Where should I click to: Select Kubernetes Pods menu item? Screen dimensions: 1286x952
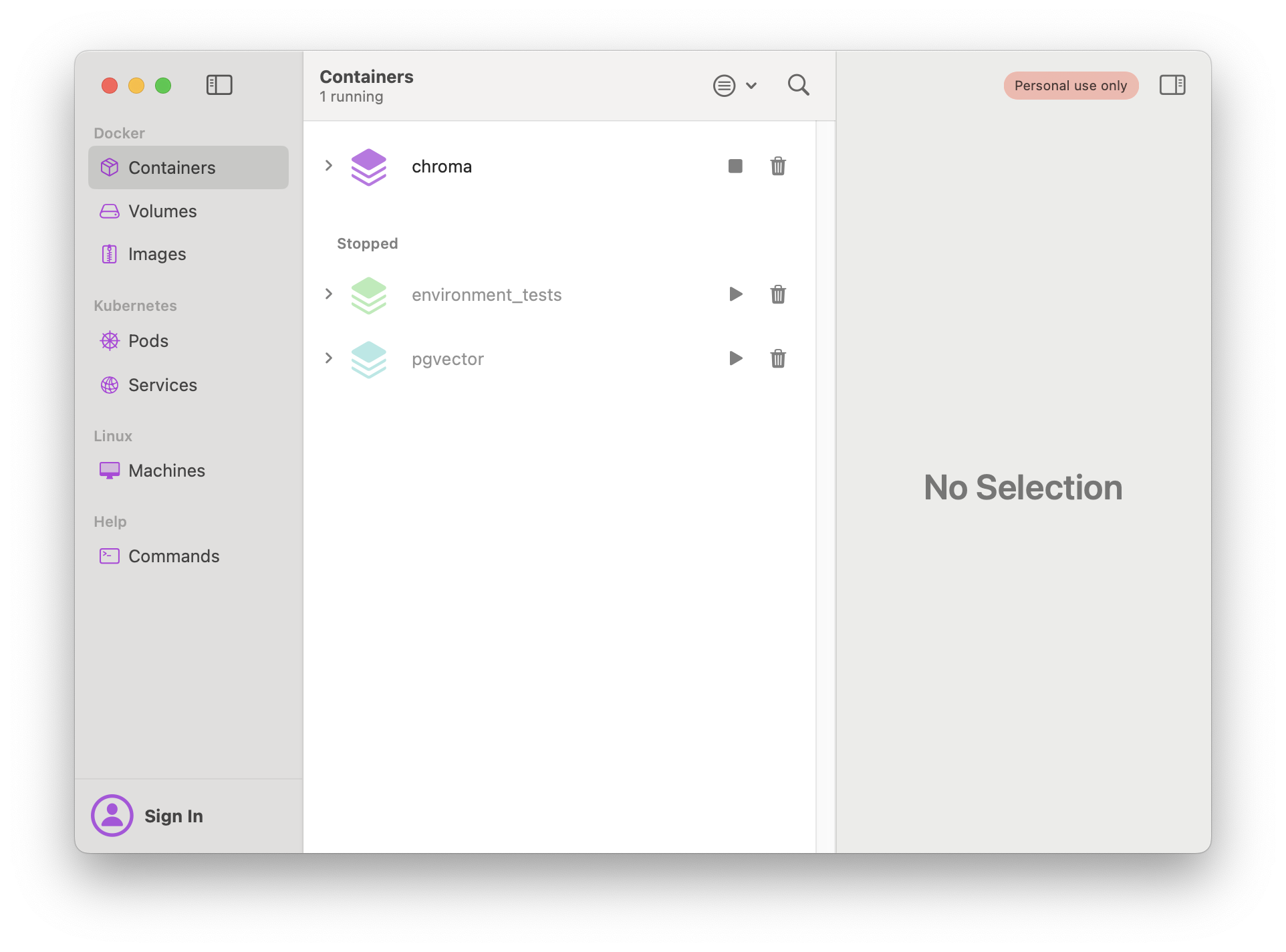click(148, 340)
